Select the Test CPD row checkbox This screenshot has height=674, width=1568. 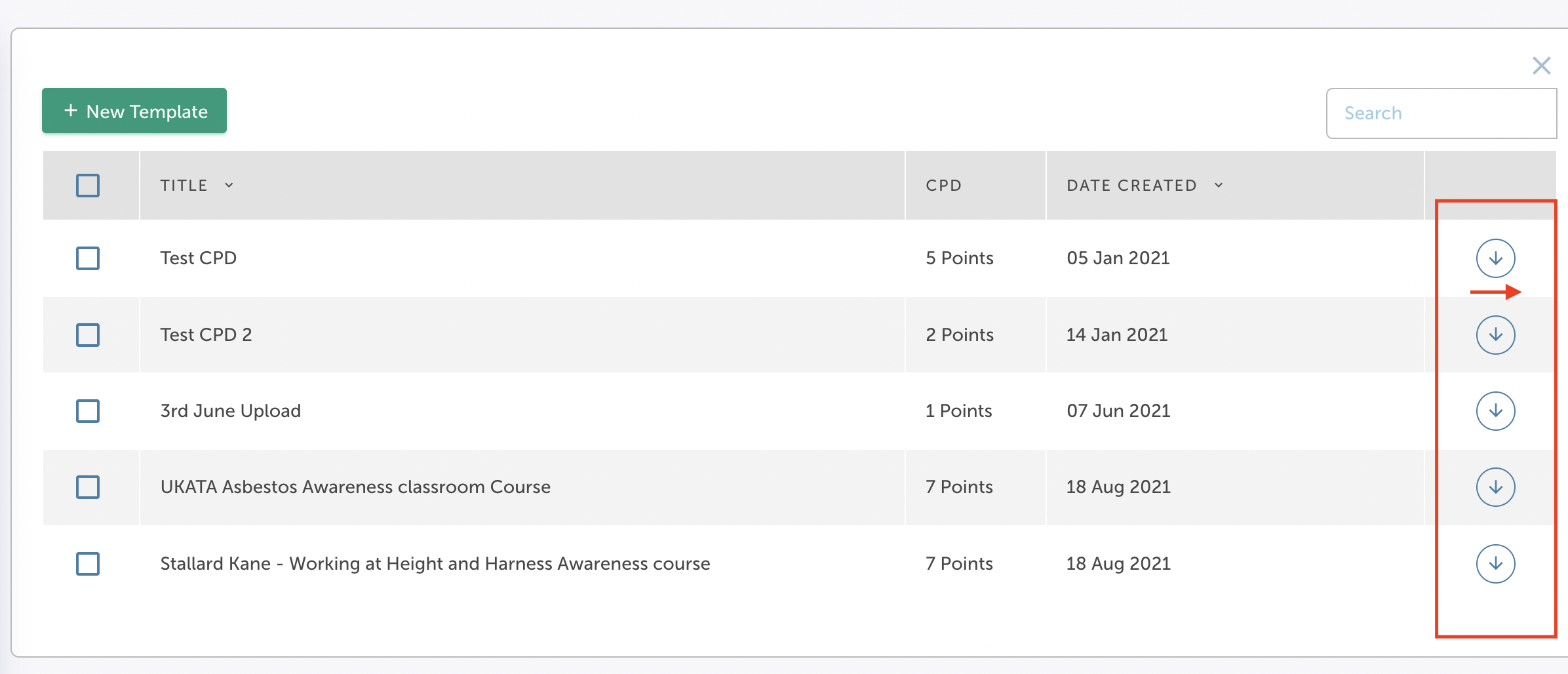pyautogui.click(x=88, y=258)
